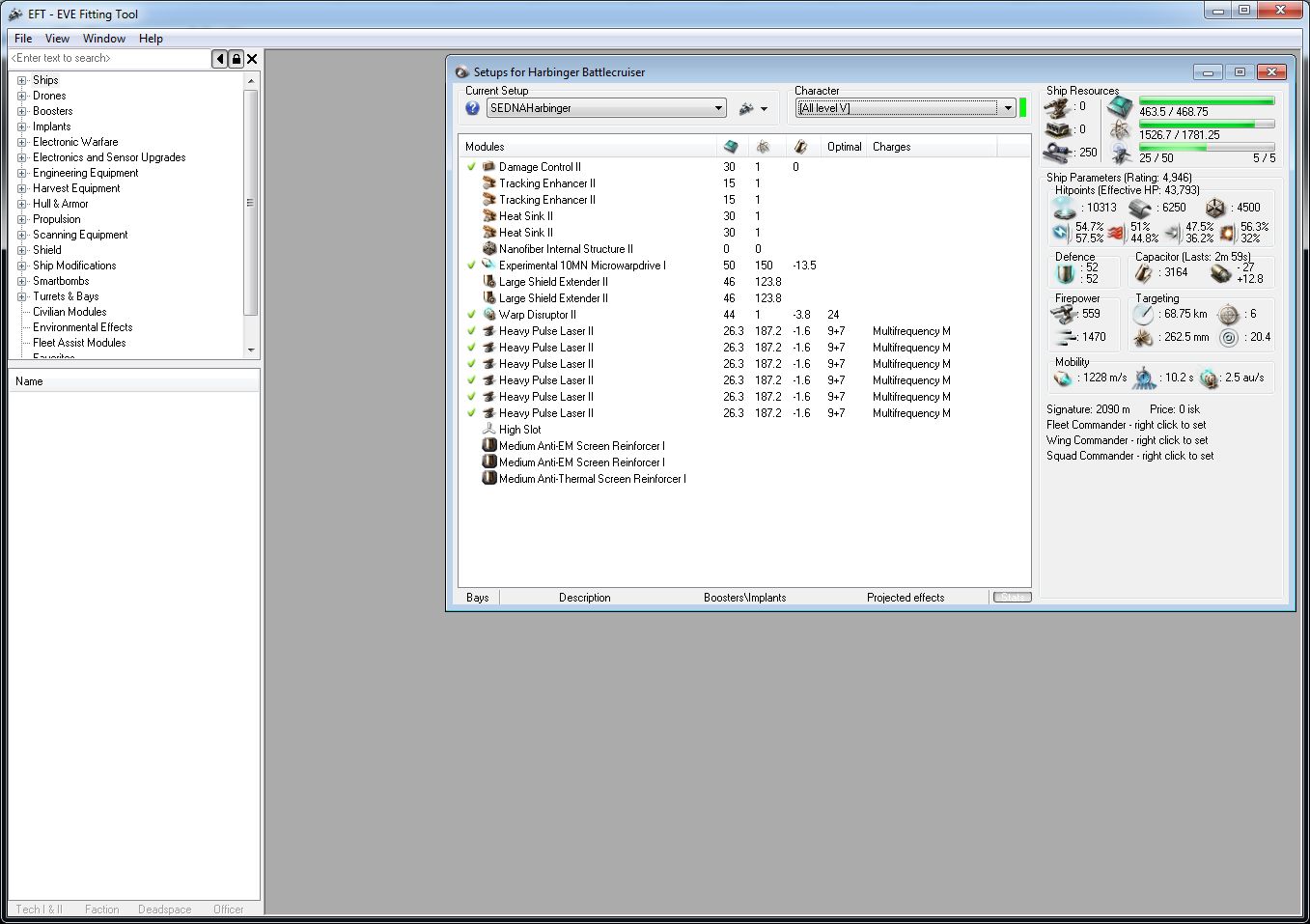Toggle the Damage Control II active checkmark

pos(471,167)
